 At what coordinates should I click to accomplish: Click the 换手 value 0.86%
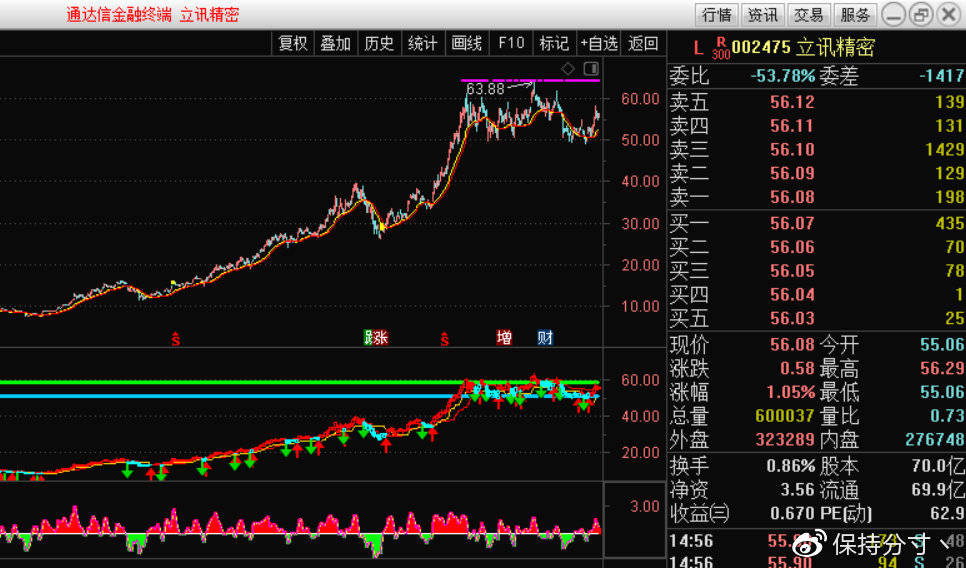coord(790,466)
